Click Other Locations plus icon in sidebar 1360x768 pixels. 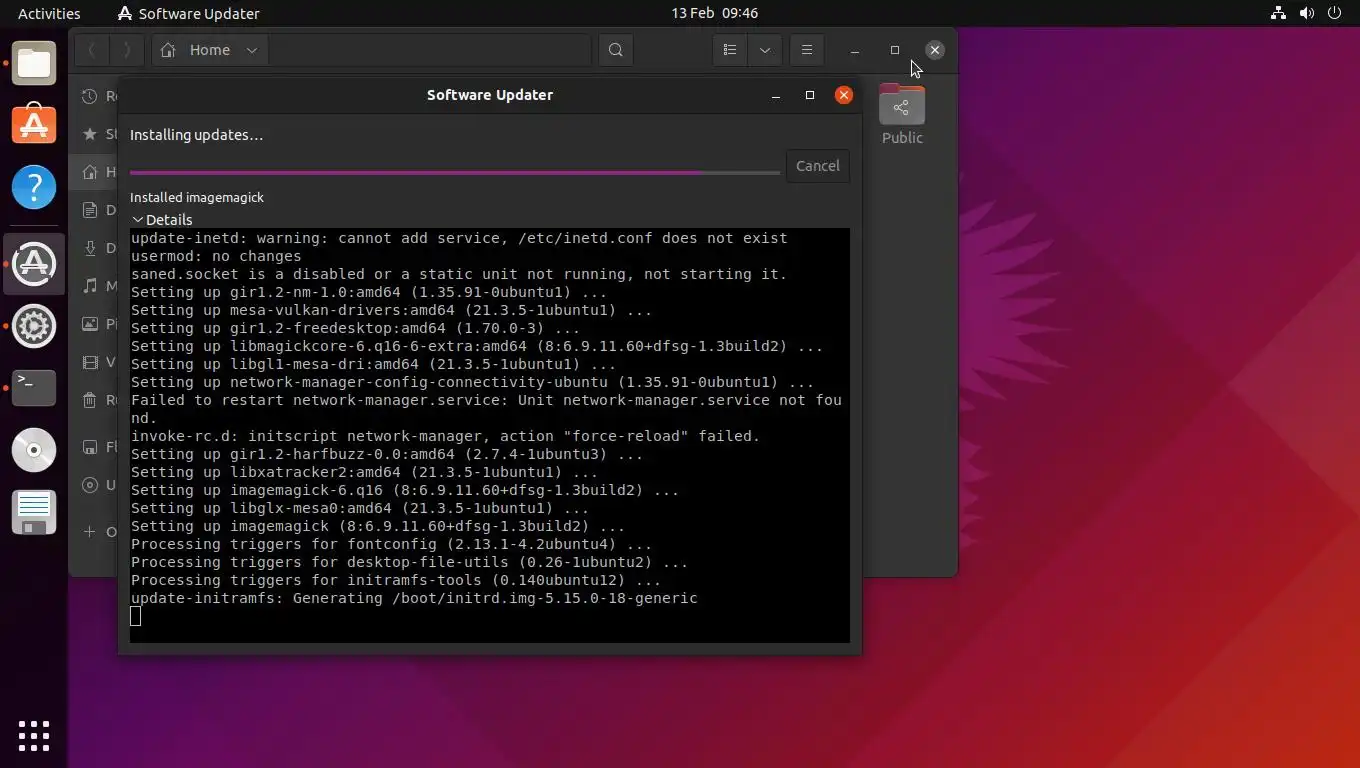90,532
